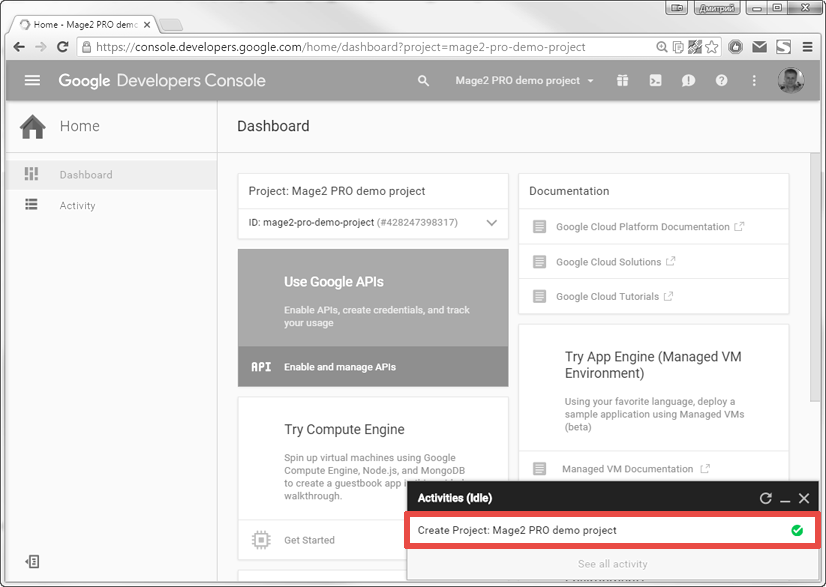
Task: Select the Home - Mage2 PRO demo tab
Action: pyautogui.click(x=84, y=24)
